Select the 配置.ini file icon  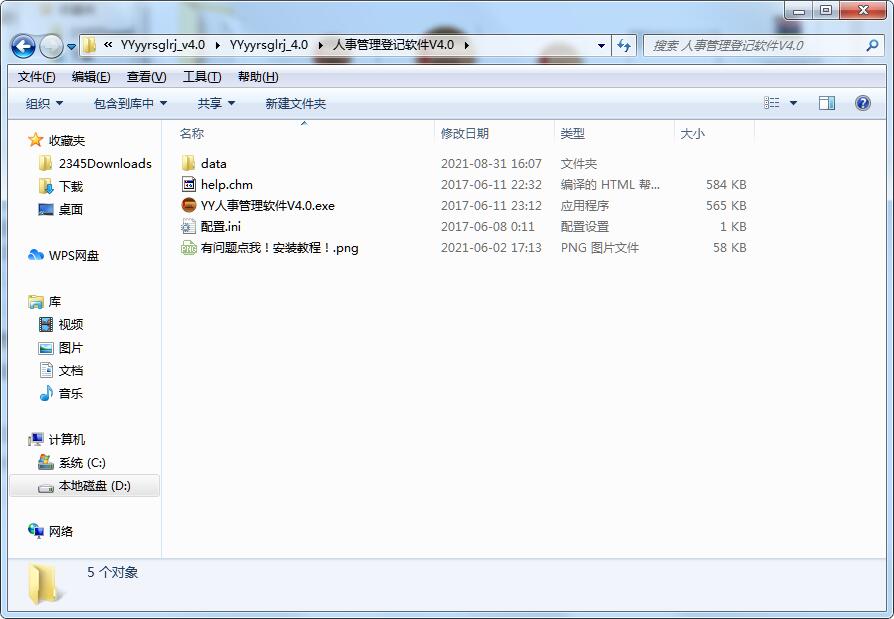point(189,226)
